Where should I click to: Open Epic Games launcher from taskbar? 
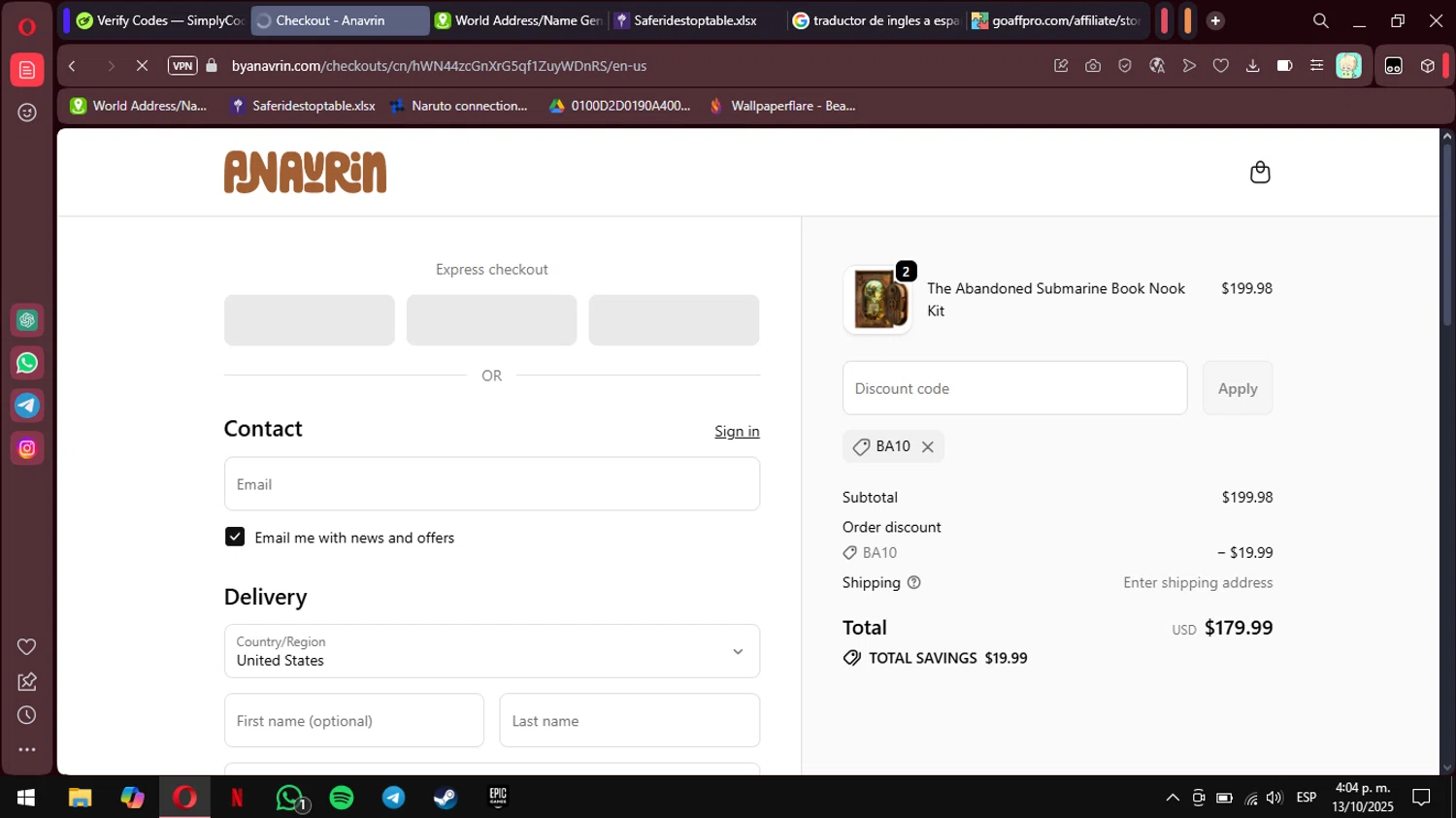coord(498,798)
